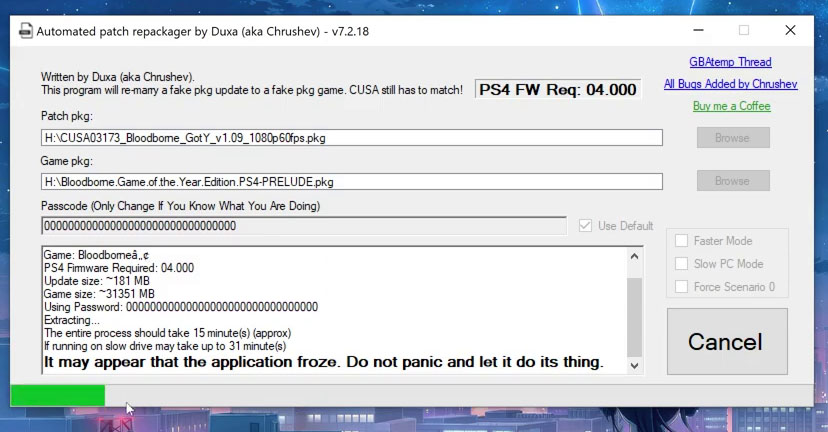This screenshot has height=432, width=828.
Task: Click the green progress bar
Action: [57, 395]
